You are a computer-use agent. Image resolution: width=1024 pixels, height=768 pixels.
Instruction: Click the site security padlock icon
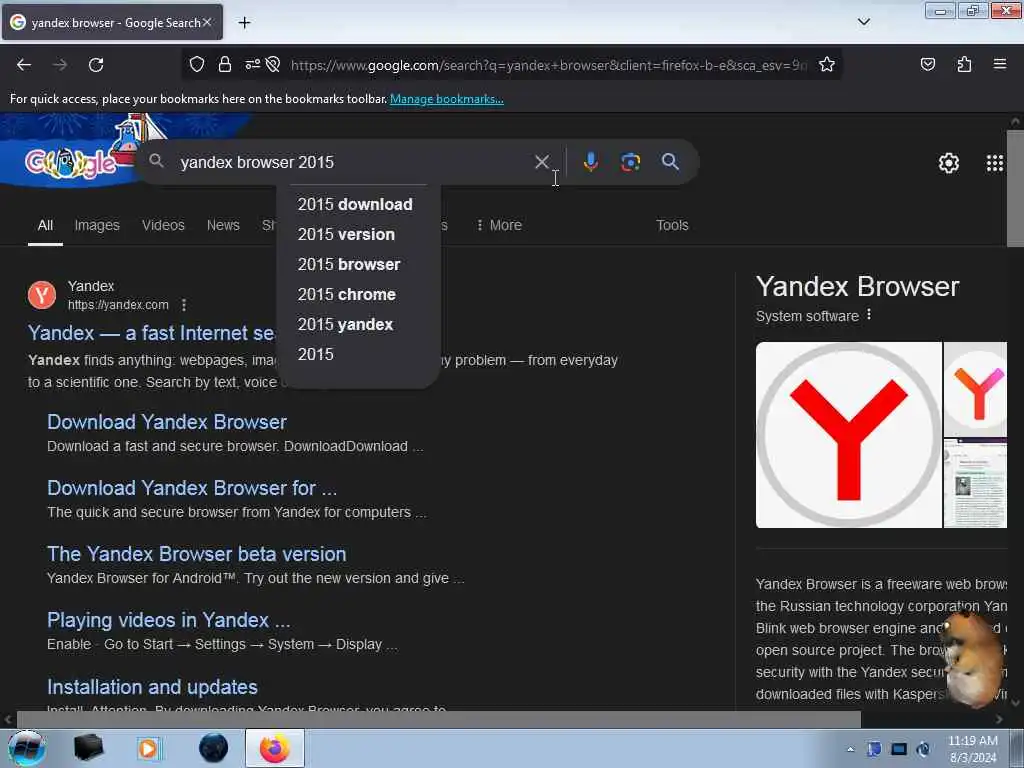coord(225,65)
